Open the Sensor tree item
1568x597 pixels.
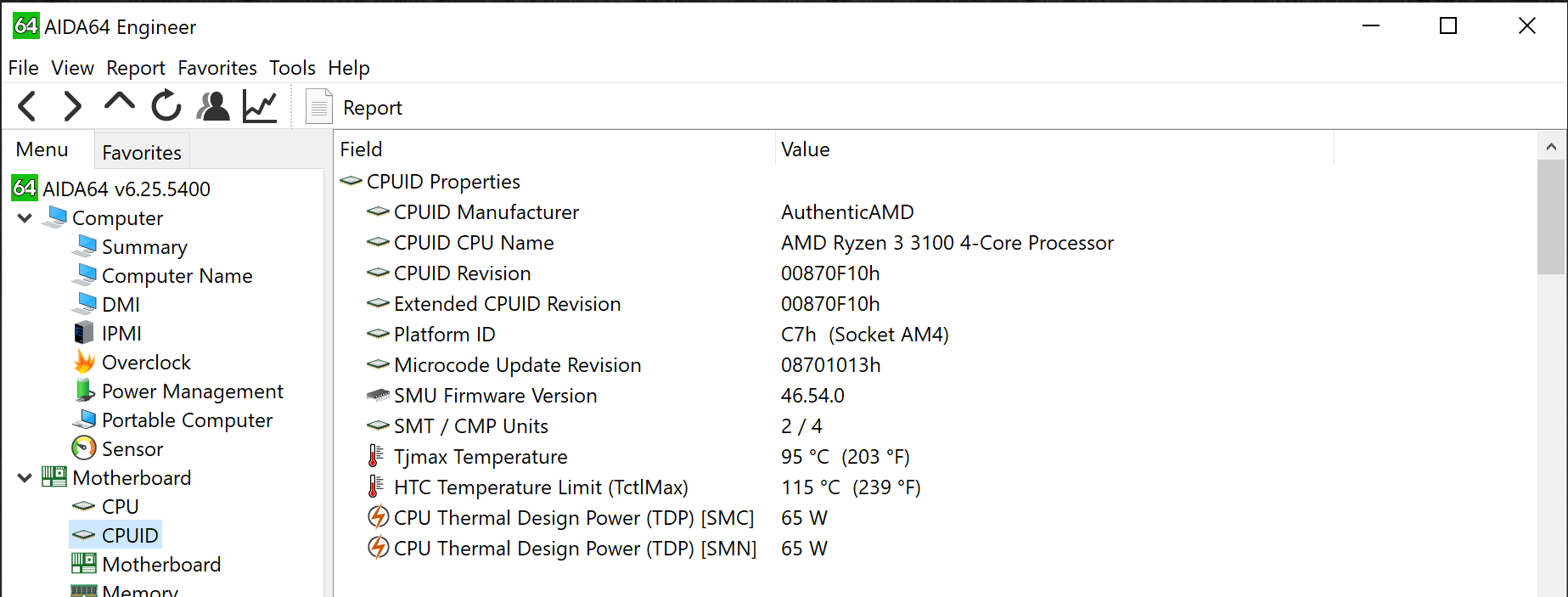(x=132, y=449)
